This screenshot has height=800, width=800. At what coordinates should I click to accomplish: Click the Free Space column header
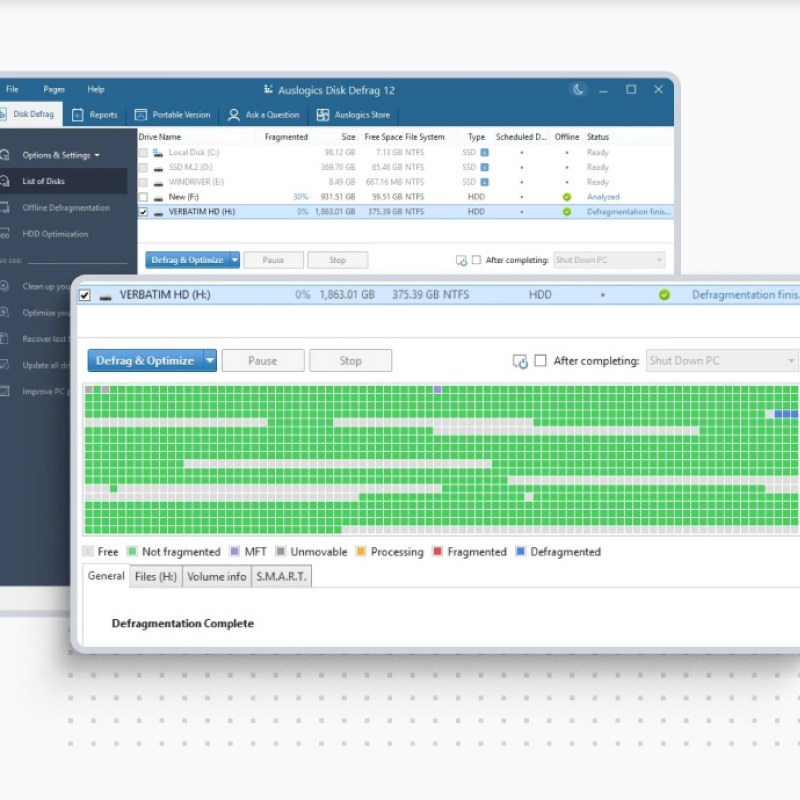click(x=384, y=137)
